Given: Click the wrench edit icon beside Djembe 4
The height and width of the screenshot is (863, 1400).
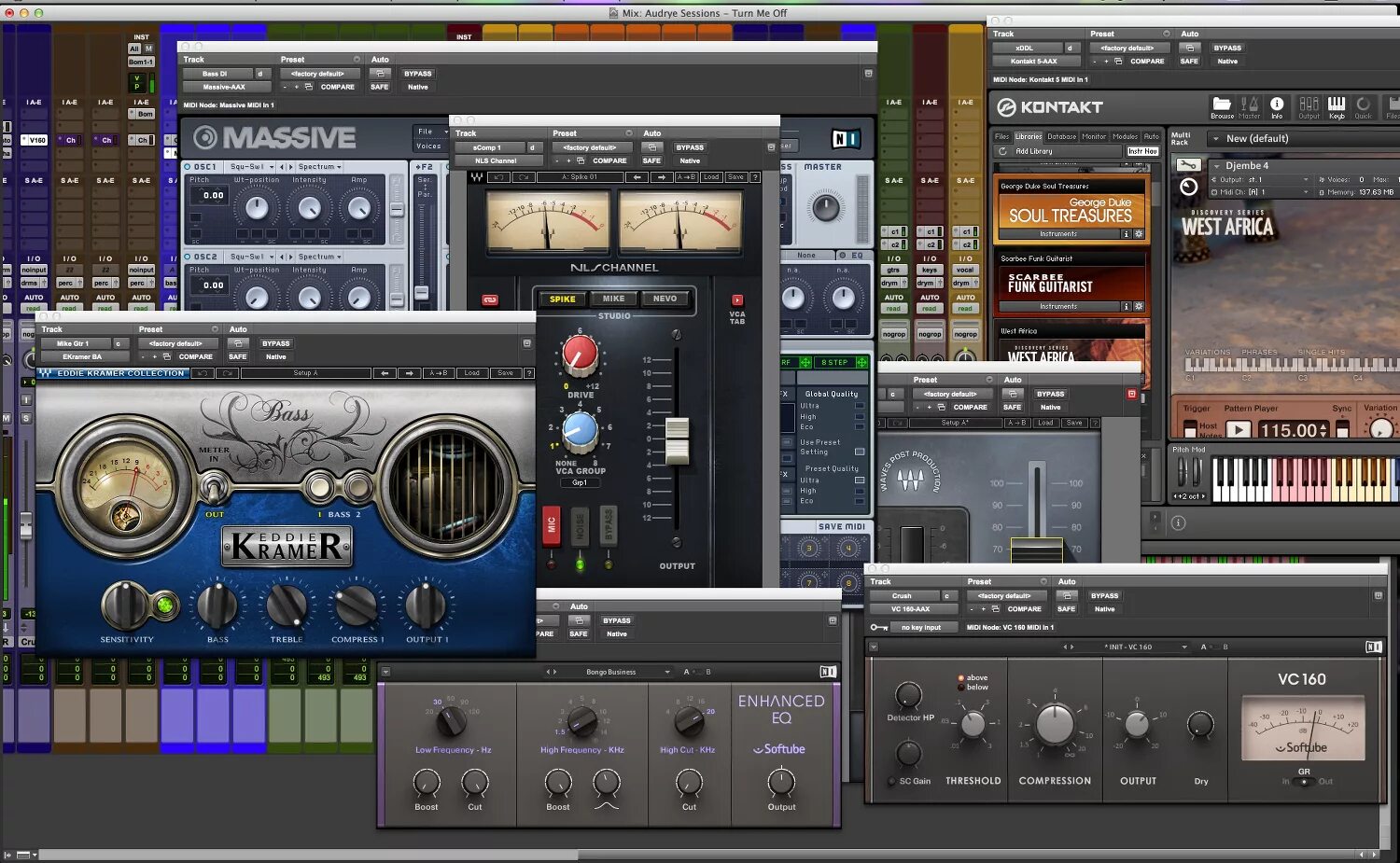Looking at the screenshot, I should tap(1187, 165).
